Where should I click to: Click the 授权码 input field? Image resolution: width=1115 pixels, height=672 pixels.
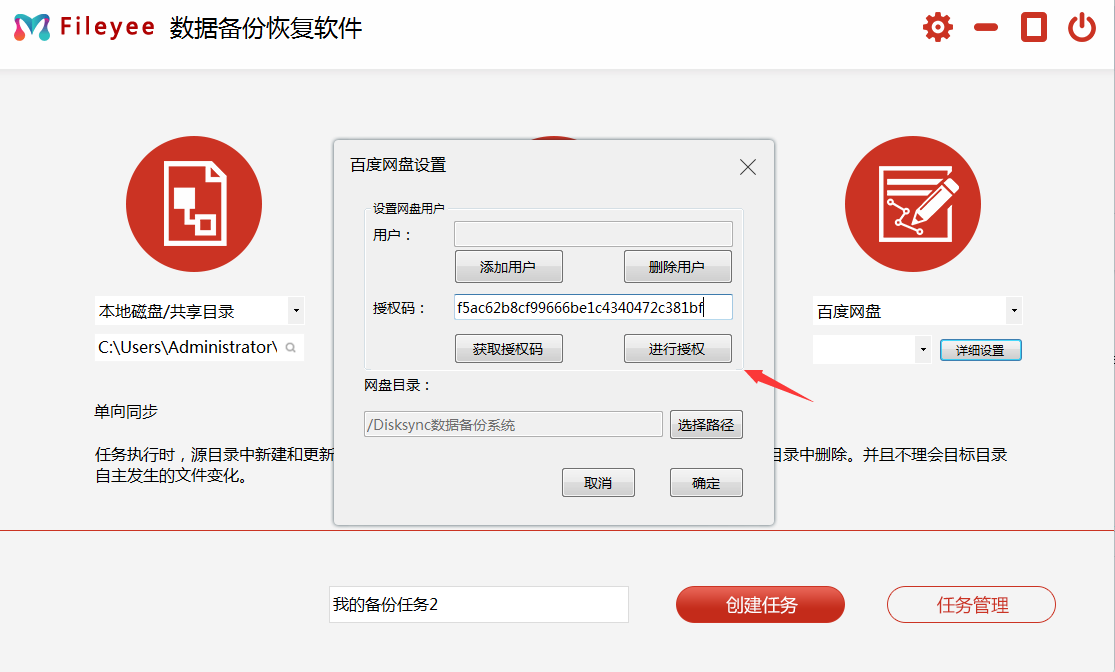593,307
